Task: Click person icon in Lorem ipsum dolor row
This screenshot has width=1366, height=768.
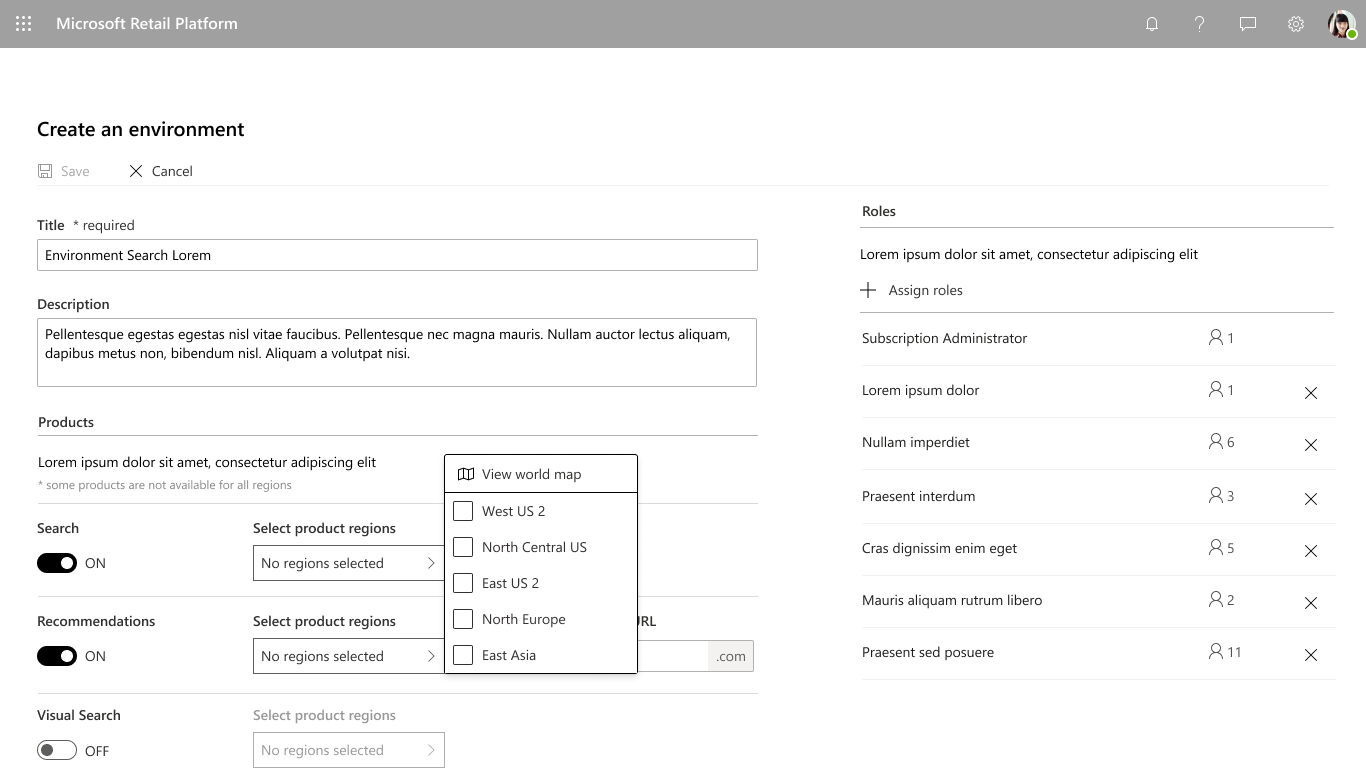Action: [x=1216, y=390]
